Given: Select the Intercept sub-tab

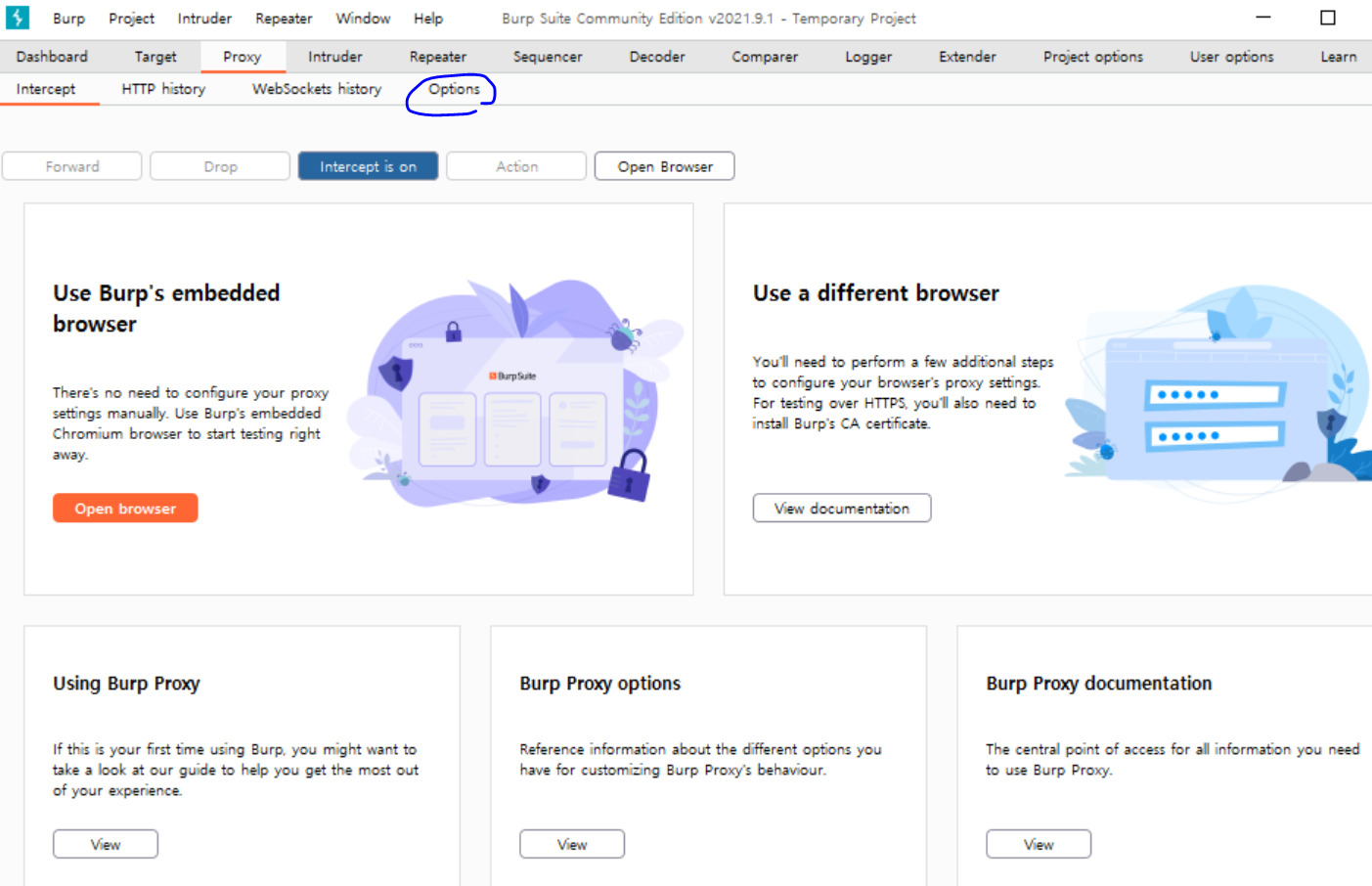Looking at the screenshot, I should pyautogui.click(x=46, y=89).
